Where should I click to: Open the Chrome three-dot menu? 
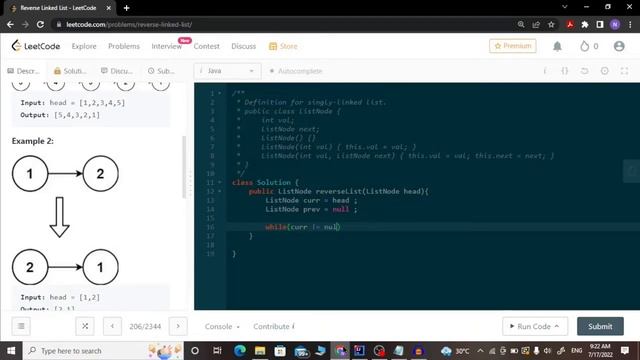(x=630, y=24)
